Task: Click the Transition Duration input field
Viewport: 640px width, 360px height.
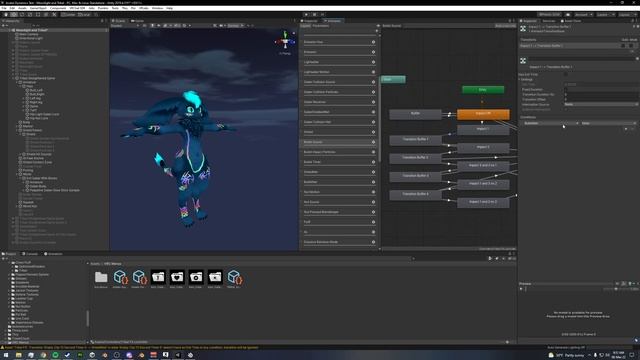Action: click(x=601, y=95)
